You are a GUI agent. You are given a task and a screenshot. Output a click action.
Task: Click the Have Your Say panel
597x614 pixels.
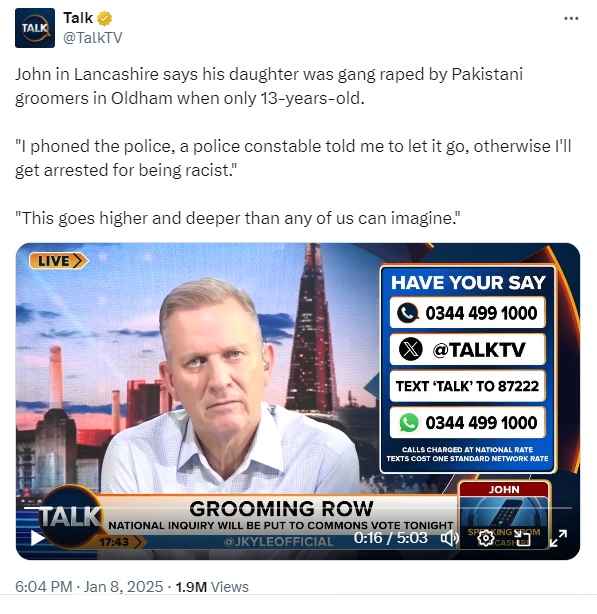(x=467, y=369)
